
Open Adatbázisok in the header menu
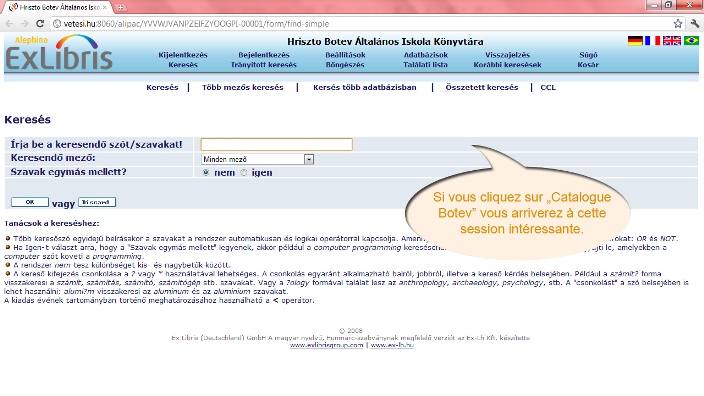pyautogui.click(x=426, y=55)
